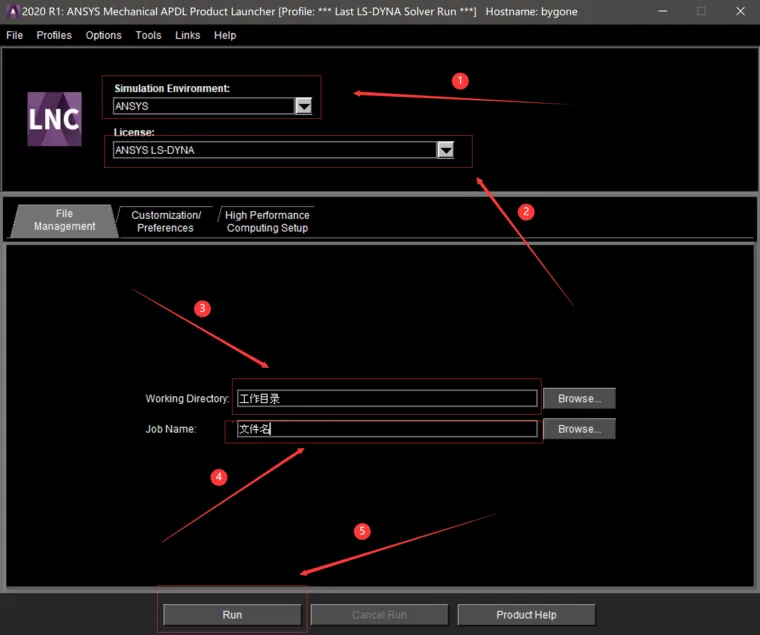Click the LNC product logo
The height and width of the screenshot is (635, 760).
click(x=54, y=119)
